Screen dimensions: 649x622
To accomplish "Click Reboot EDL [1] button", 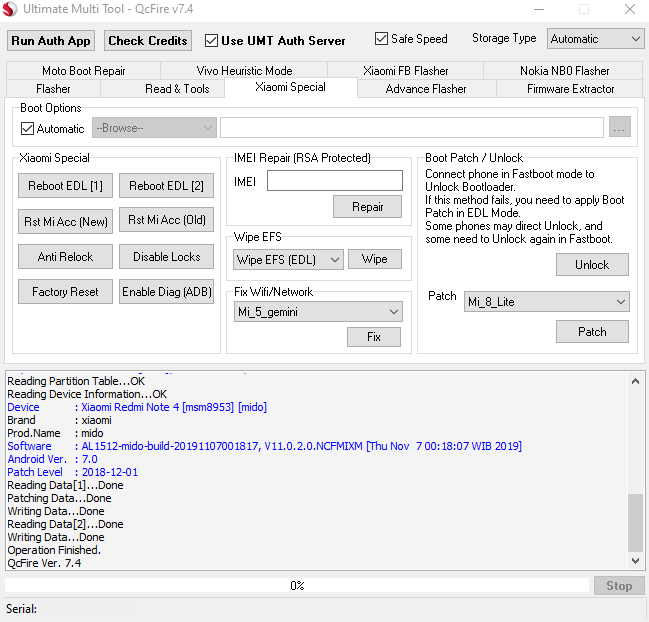I will 65,186.
